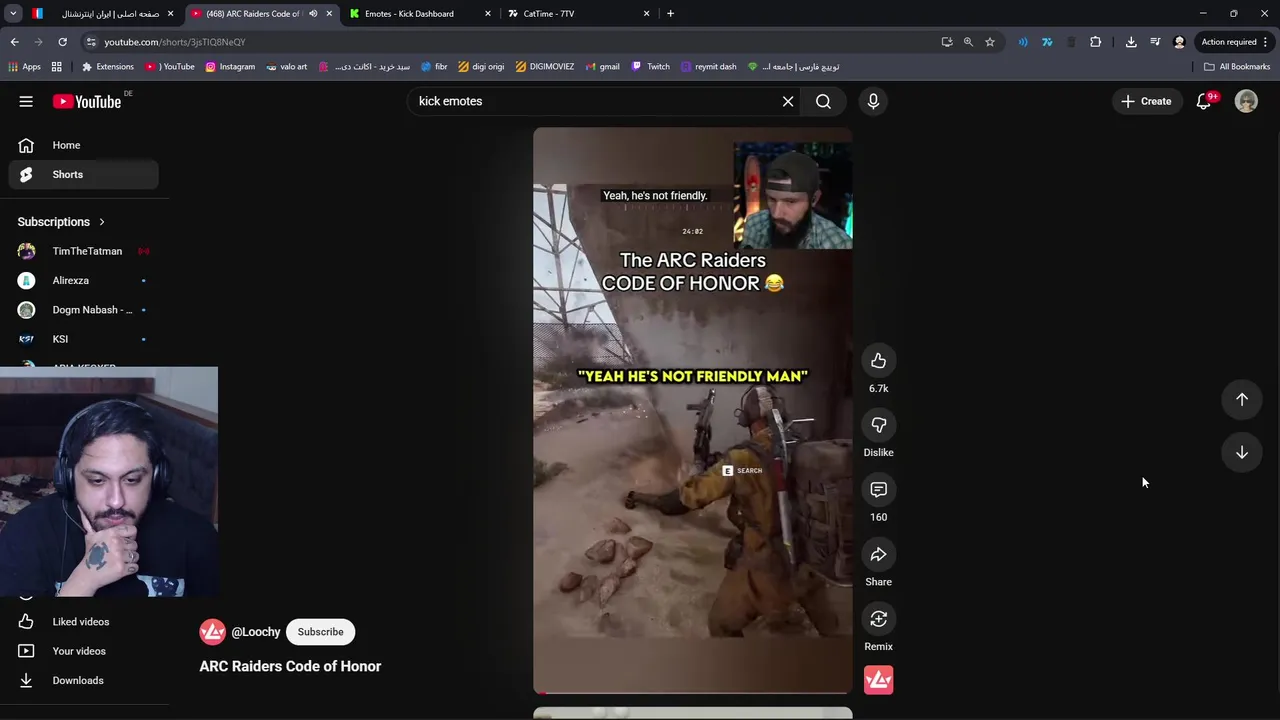Open Apps in bookmarks bar
This screenshot has height=720, width=1280.
25,67
